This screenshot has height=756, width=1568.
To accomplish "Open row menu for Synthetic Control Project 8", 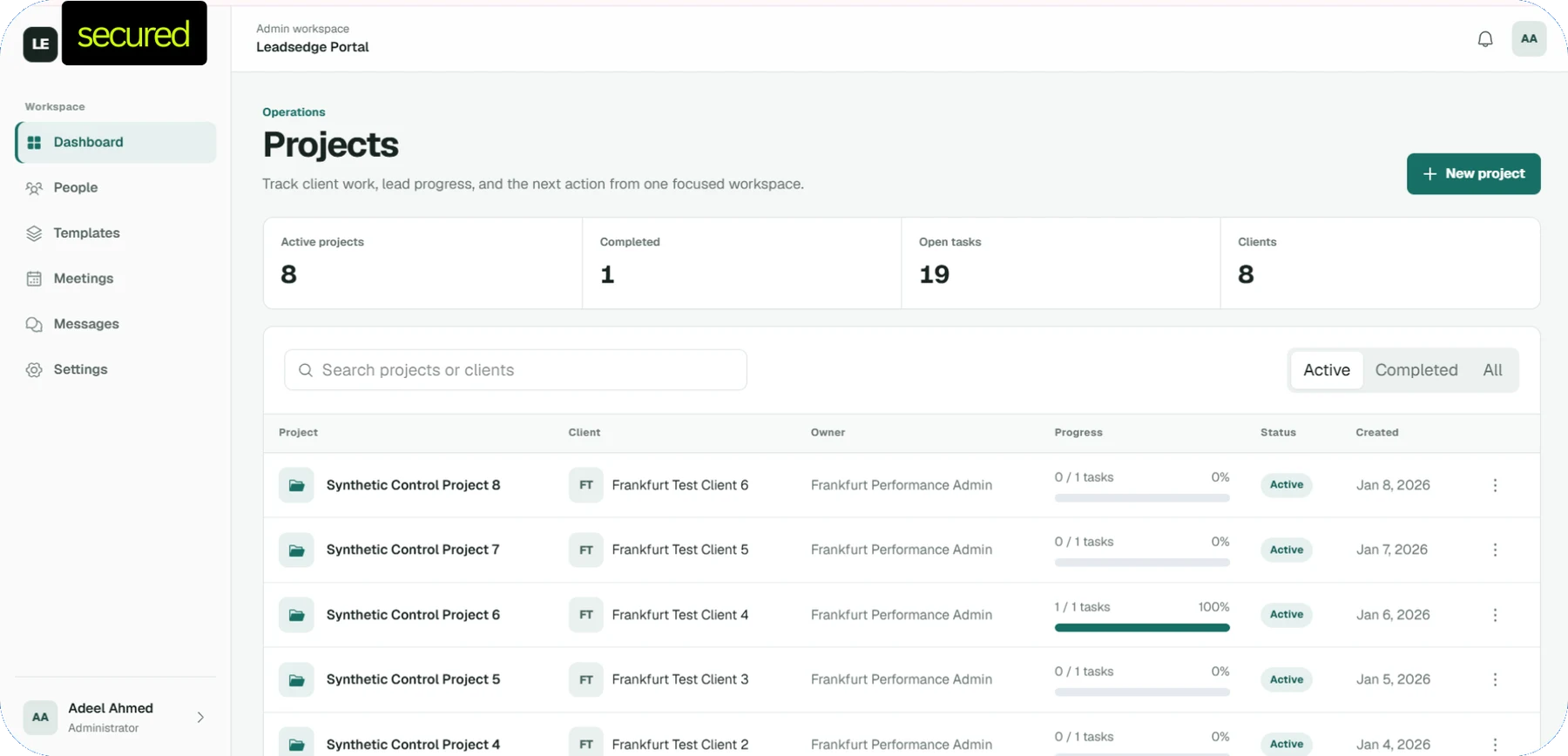I will 1495,485.
